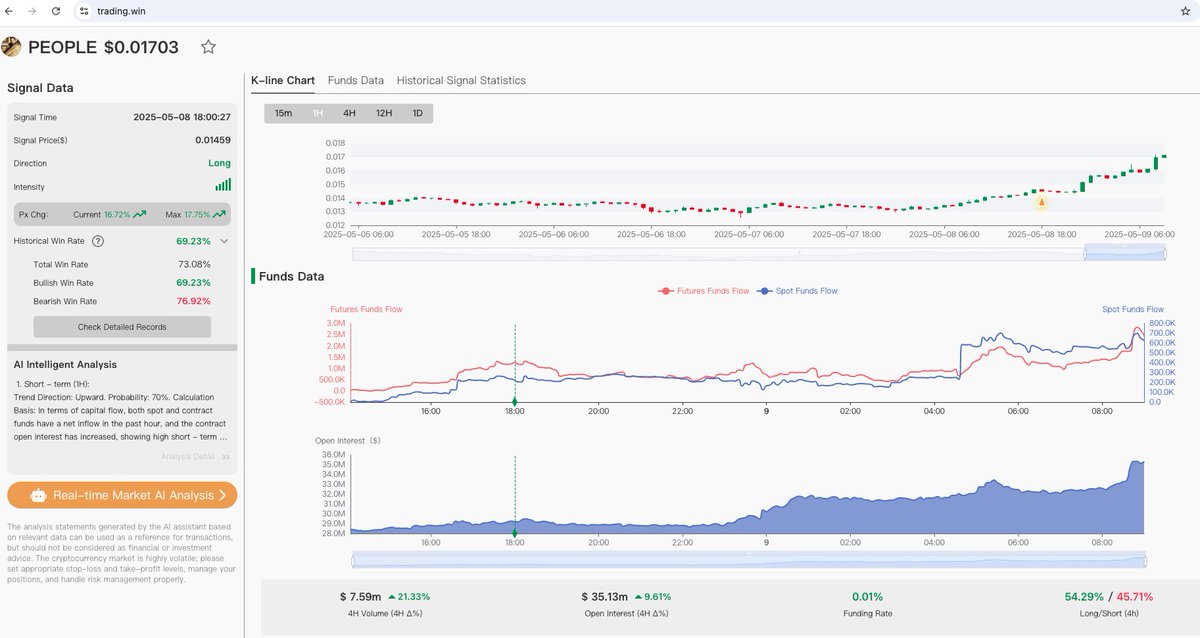Click the Signal Time 2025-05-08 18:00:27
This screenshot has width=1200, height=638.
pos(182,117)
